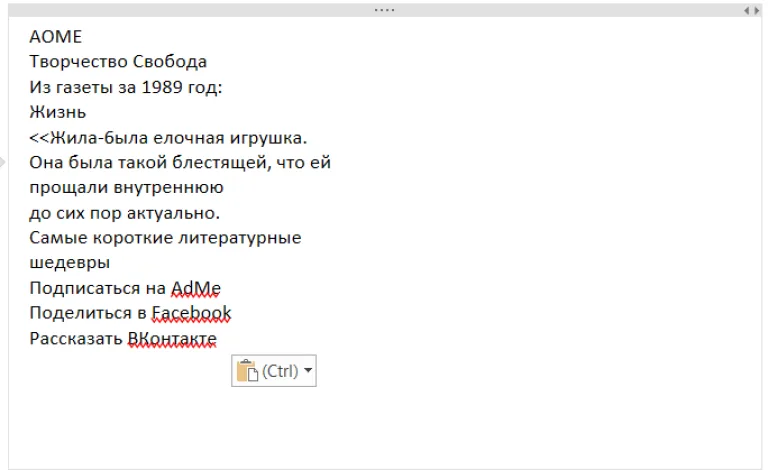768x470 pixels.
Task: Click the underlined word Facebook
Action: click(x=191, y=313)
